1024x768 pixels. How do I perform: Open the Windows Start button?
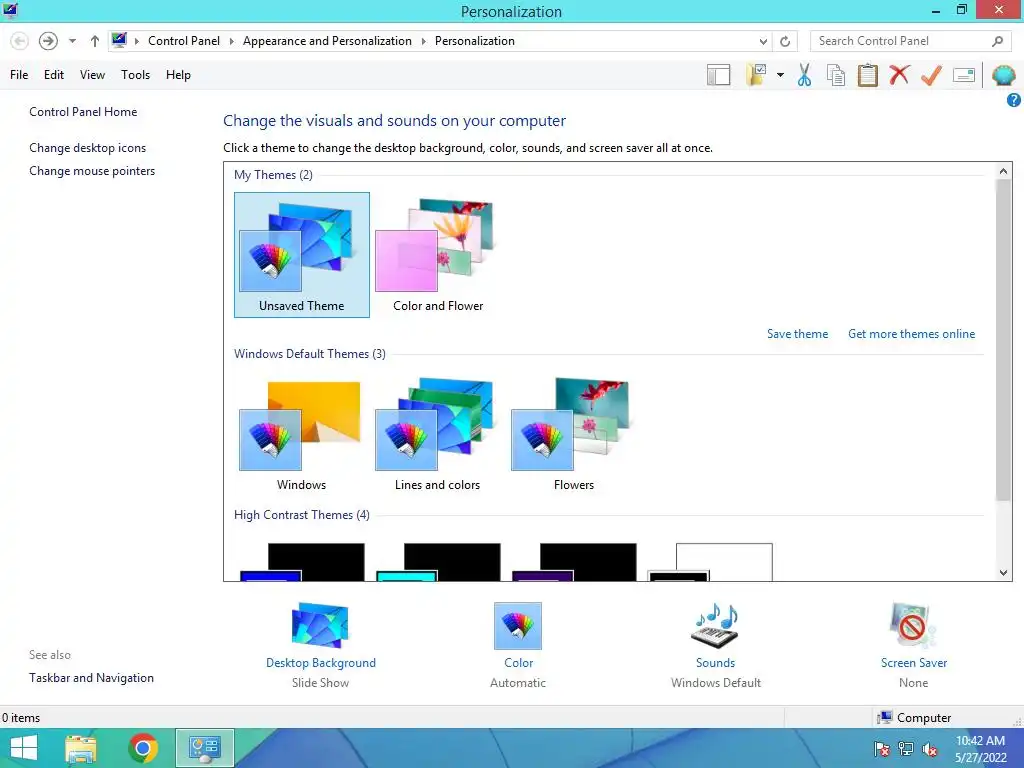pyautogui.click(x=24, y=748)
